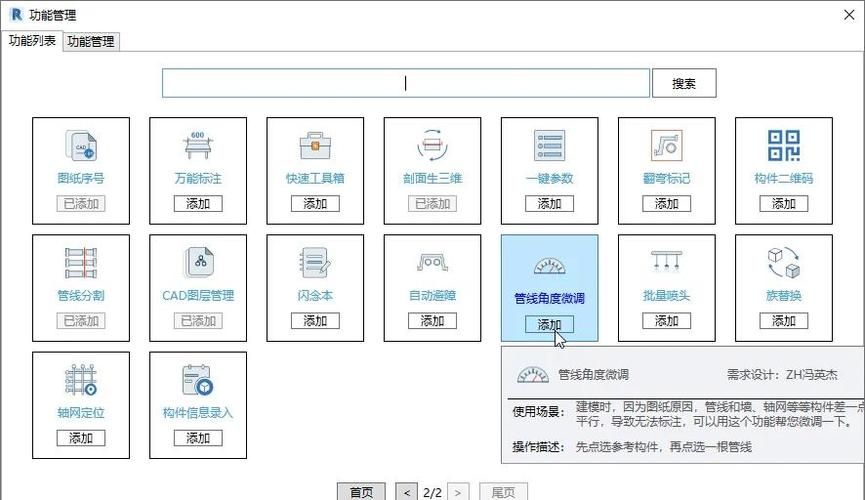Jump to first page via 首页
The height and width of the screenshot is (500, 865).
point(361,492)
